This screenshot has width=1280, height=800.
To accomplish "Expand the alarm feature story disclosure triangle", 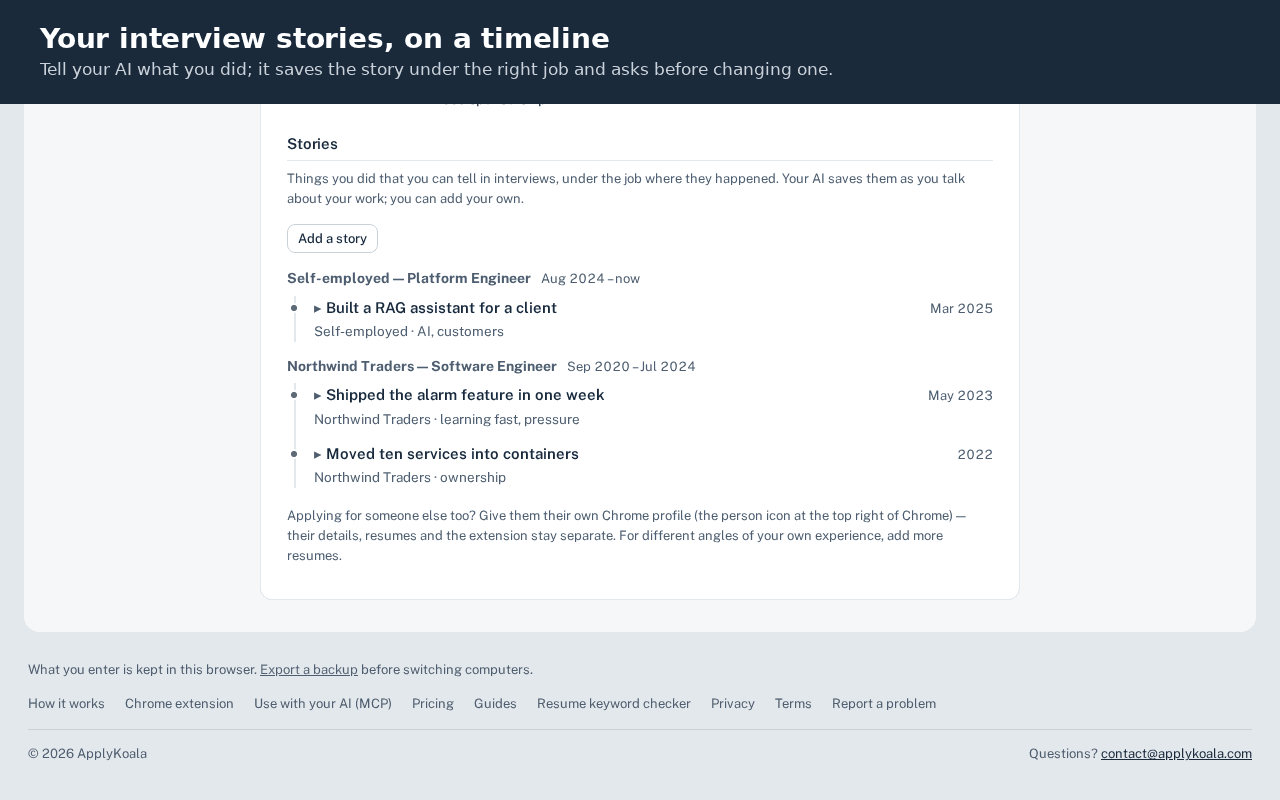I will tap(318, 396).
